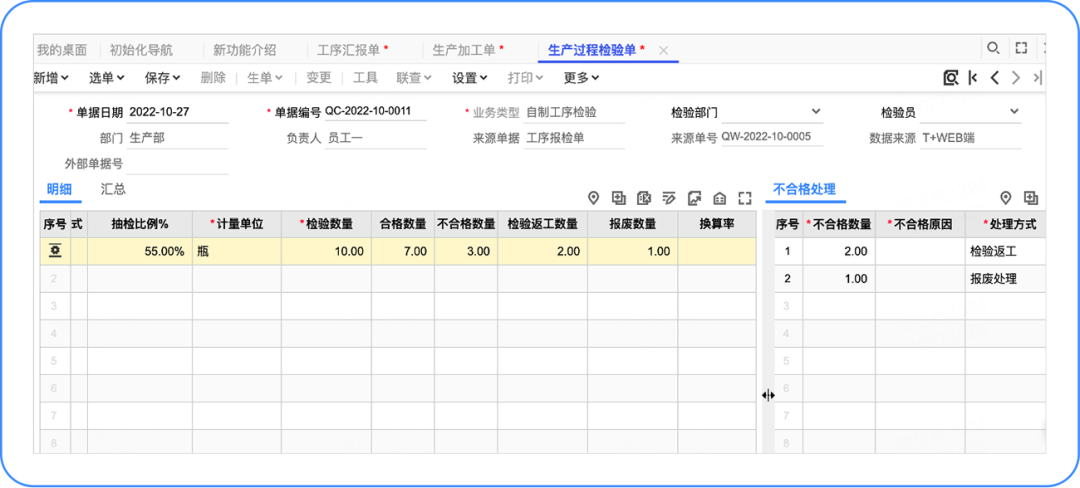
Task: Open the 更多 menu
Action: click(x=581, y=78)
